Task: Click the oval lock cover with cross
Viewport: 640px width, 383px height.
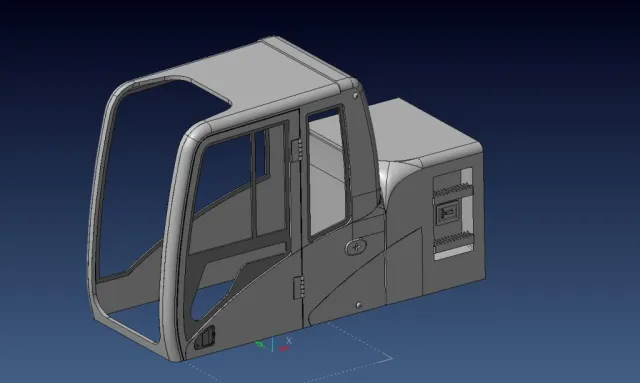Action: pos(356,247)
